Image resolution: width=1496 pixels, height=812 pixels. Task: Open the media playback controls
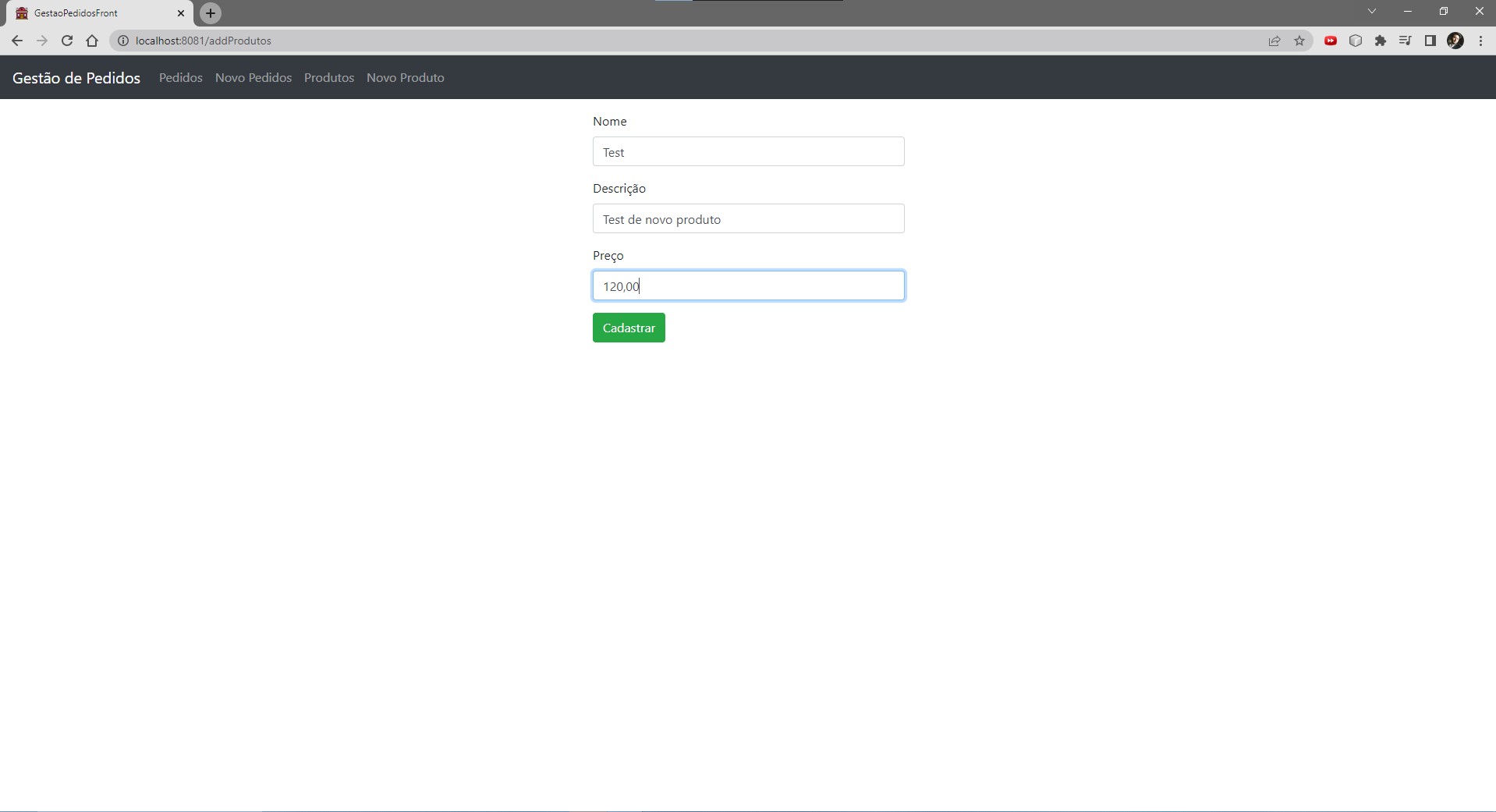(1406, 41)
